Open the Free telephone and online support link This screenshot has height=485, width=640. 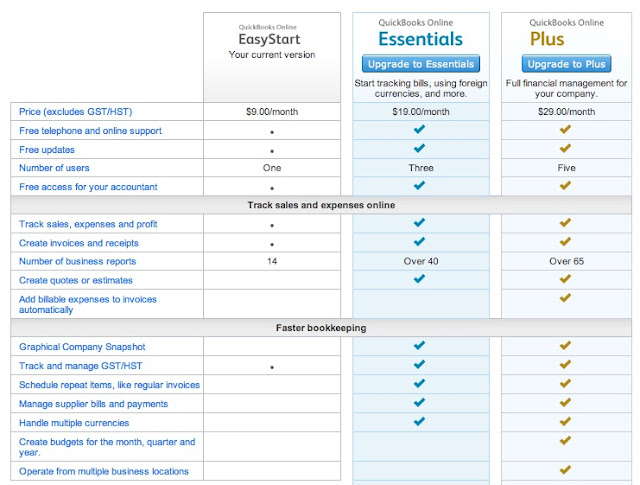[x=90, y=131]
